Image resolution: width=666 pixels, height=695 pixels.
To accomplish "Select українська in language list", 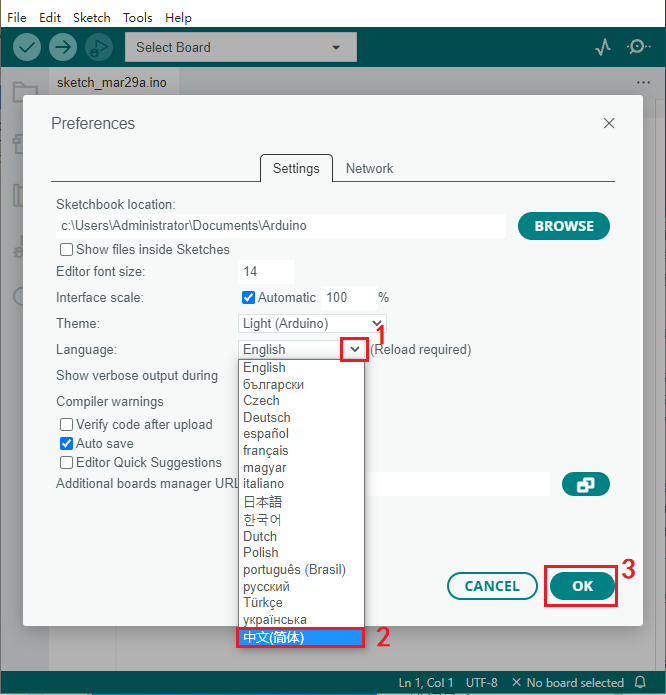I will point(301,620).
